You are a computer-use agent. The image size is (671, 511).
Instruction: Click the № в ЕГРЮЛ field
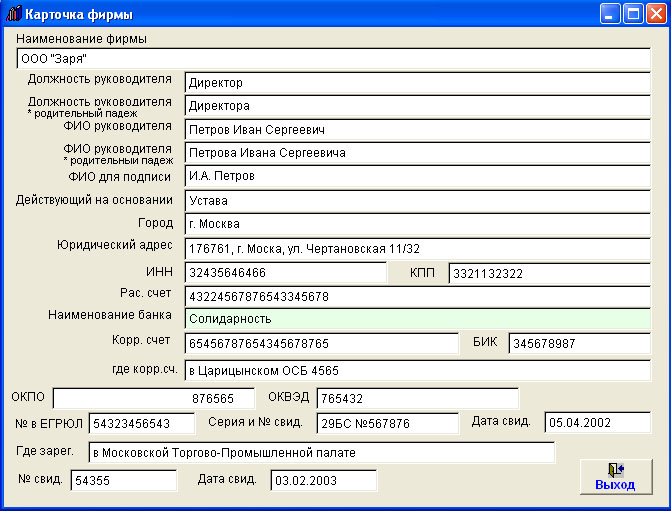coord(142,424)
